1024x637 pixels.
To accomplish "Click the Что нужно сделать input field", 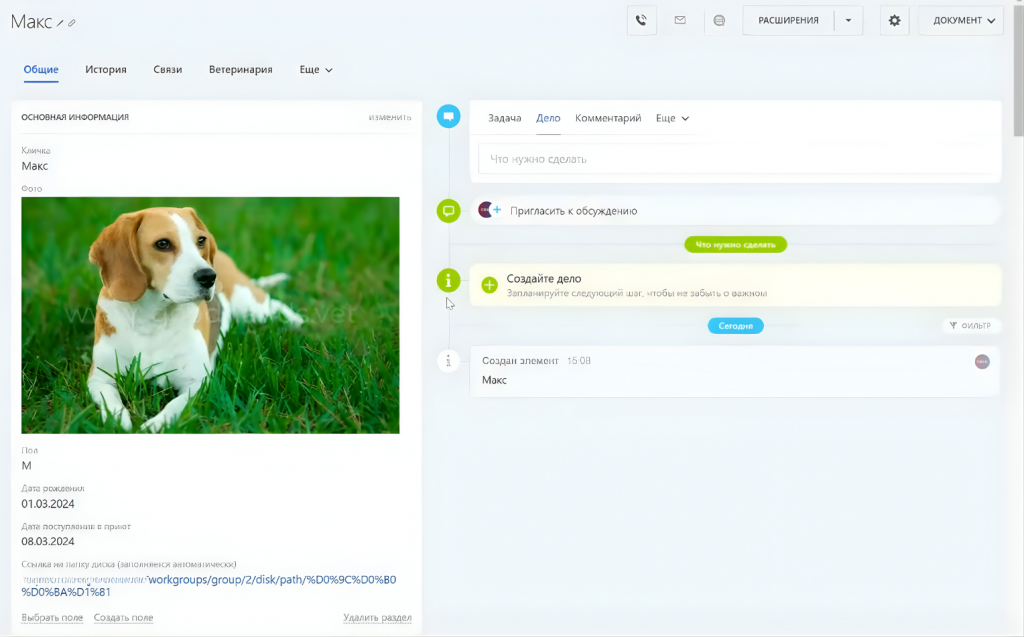I will (x=735, y=159).
